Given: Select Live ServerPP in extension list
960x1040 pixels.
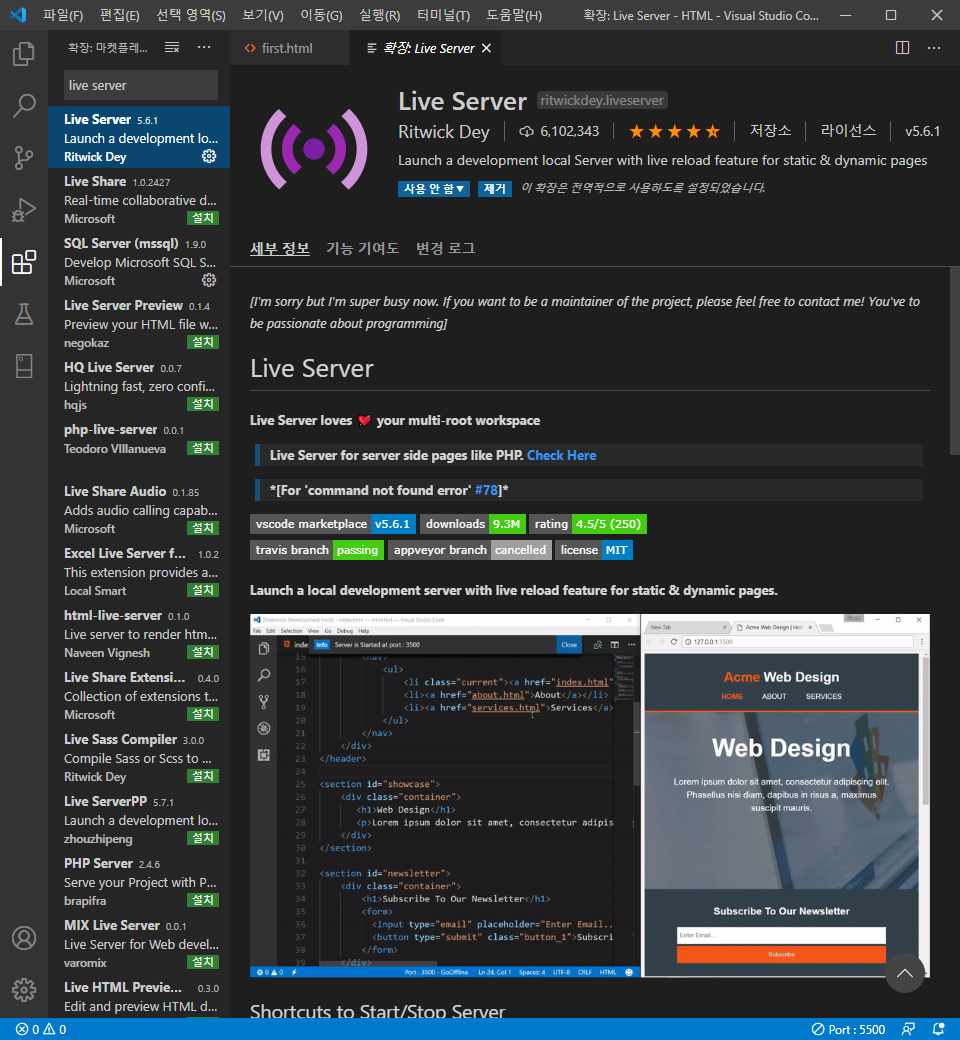Looking at the screenshot, I should pyautogui.click(x=139, y=819).
